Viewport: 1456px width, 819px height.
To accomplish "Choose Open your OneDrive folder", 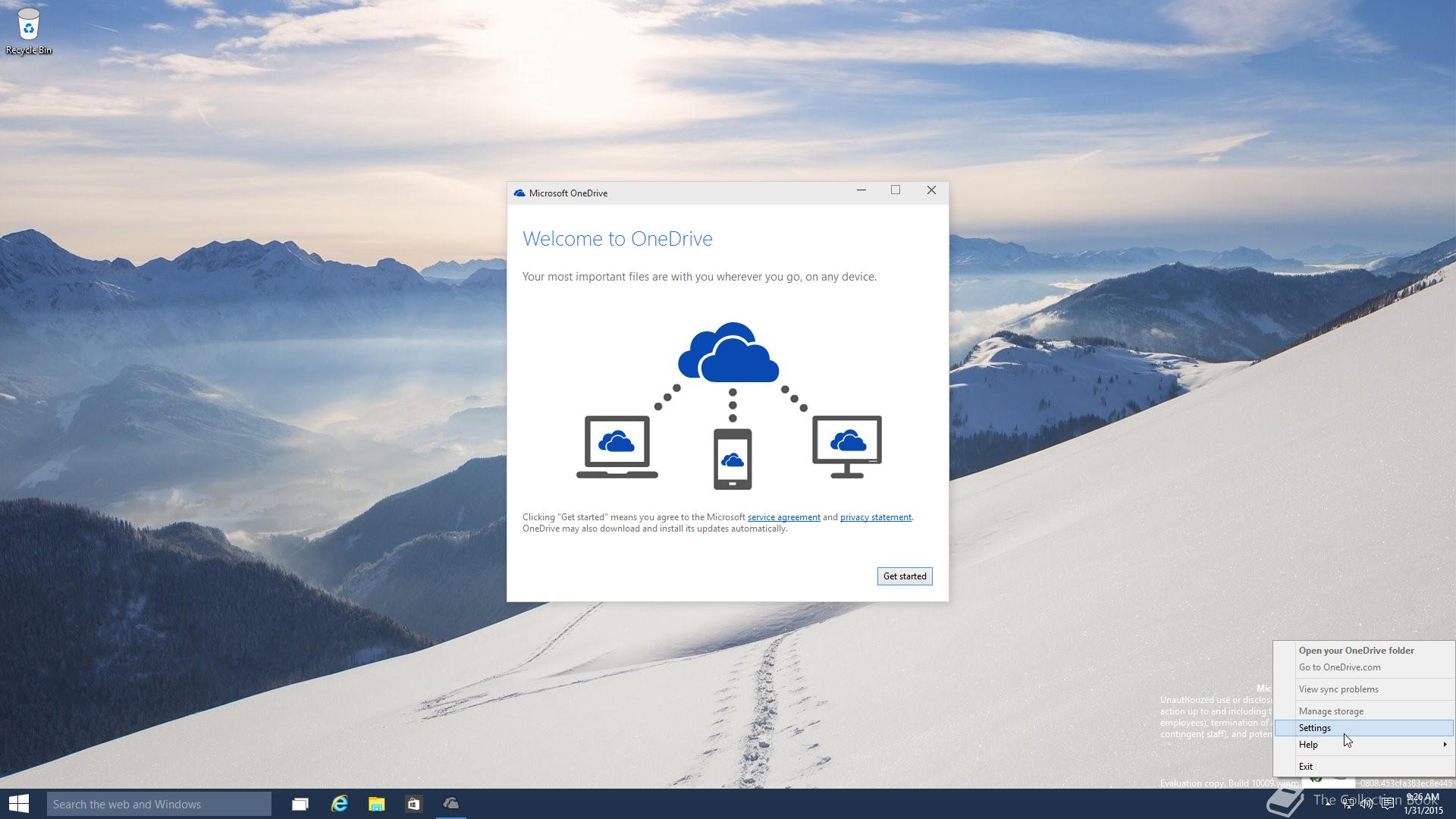I will coord(1363,651).
